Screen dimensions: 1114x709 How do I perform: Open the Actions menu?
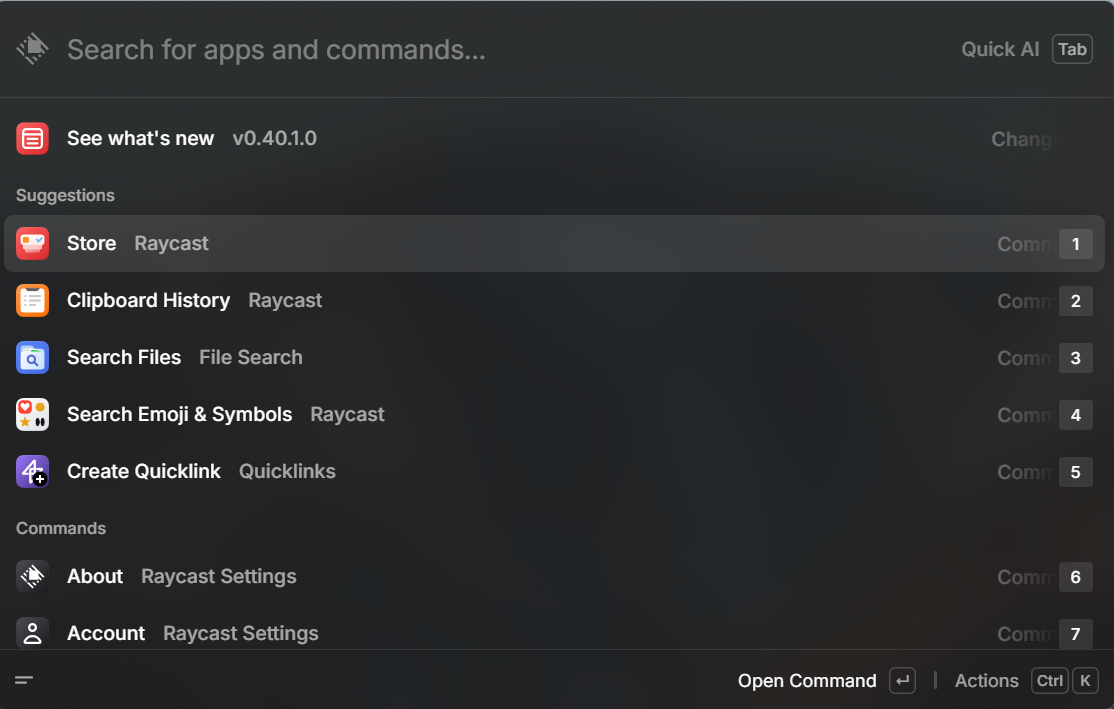click(x=986, y=681)
